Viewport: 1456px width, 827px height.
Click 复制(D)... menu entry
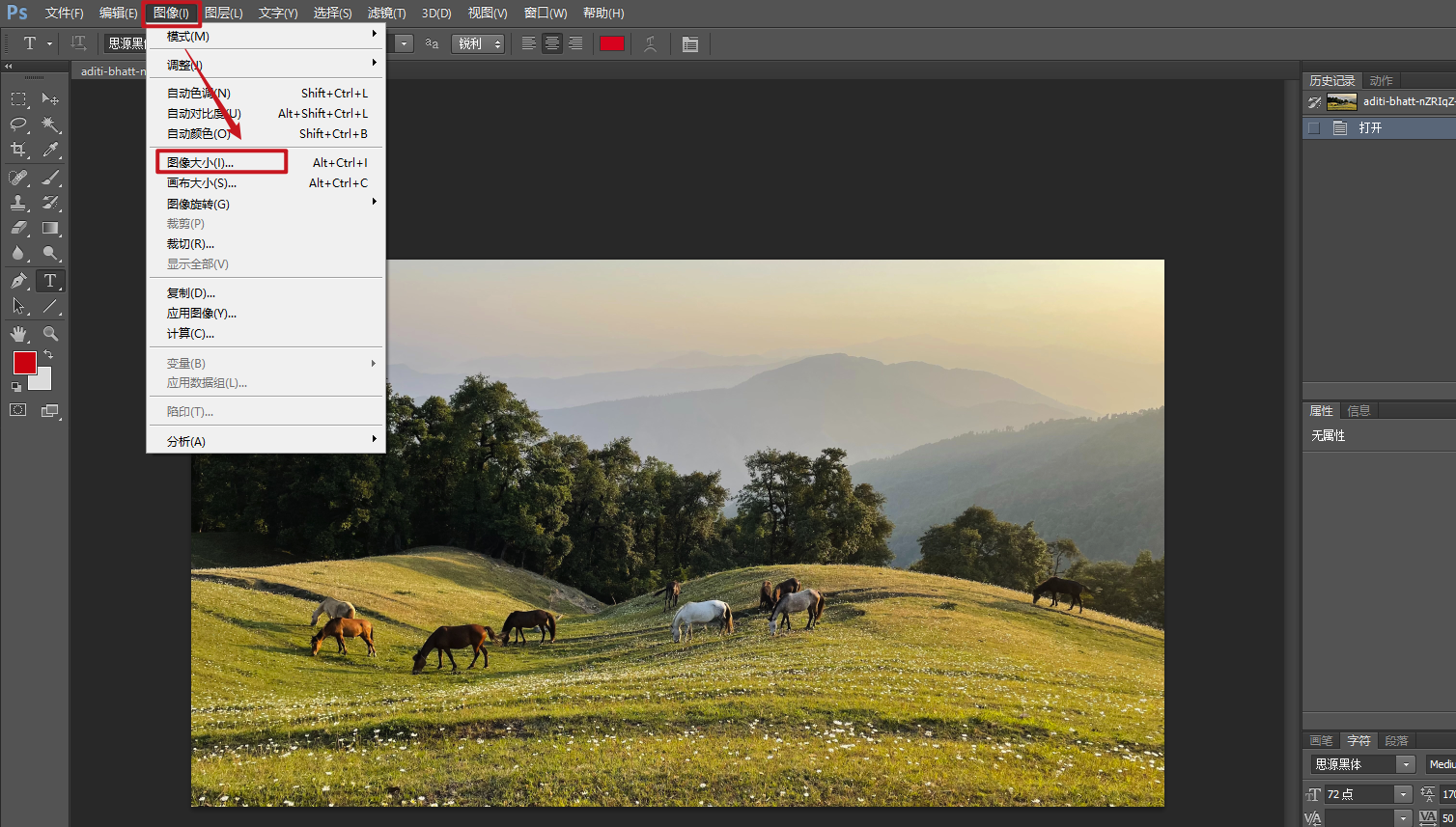tap(191, 293)
